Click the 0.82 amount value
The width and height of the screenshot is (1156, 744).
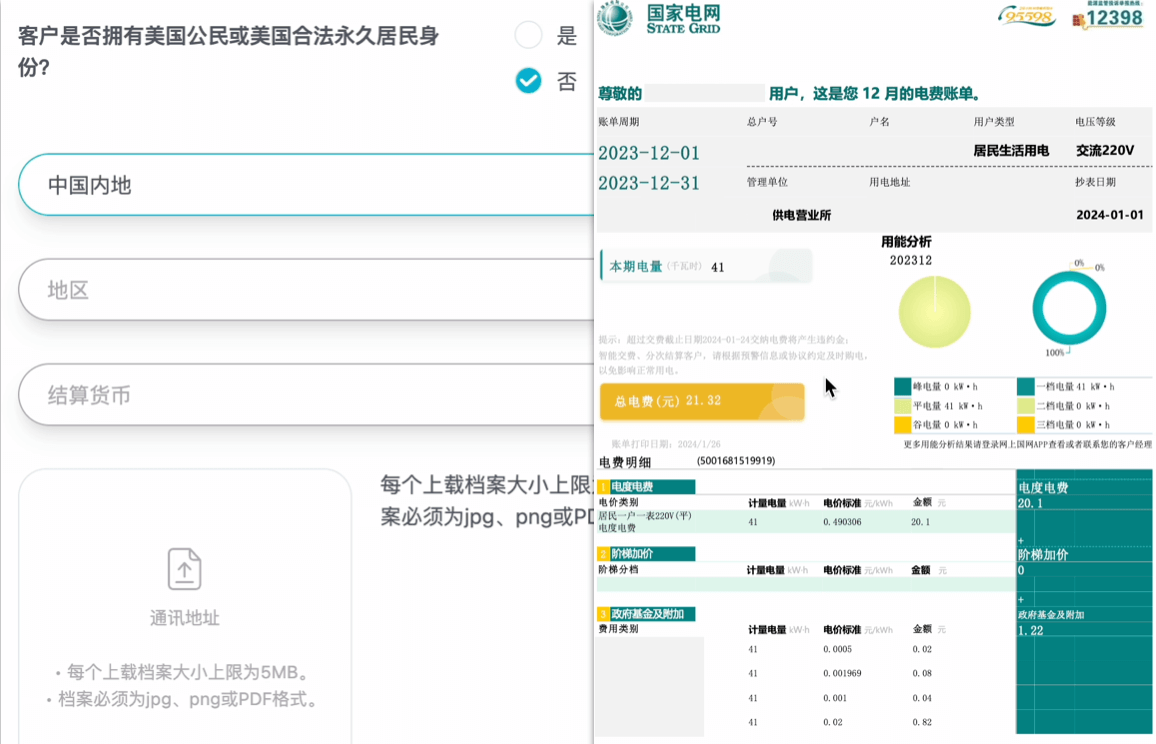[922, 722]
